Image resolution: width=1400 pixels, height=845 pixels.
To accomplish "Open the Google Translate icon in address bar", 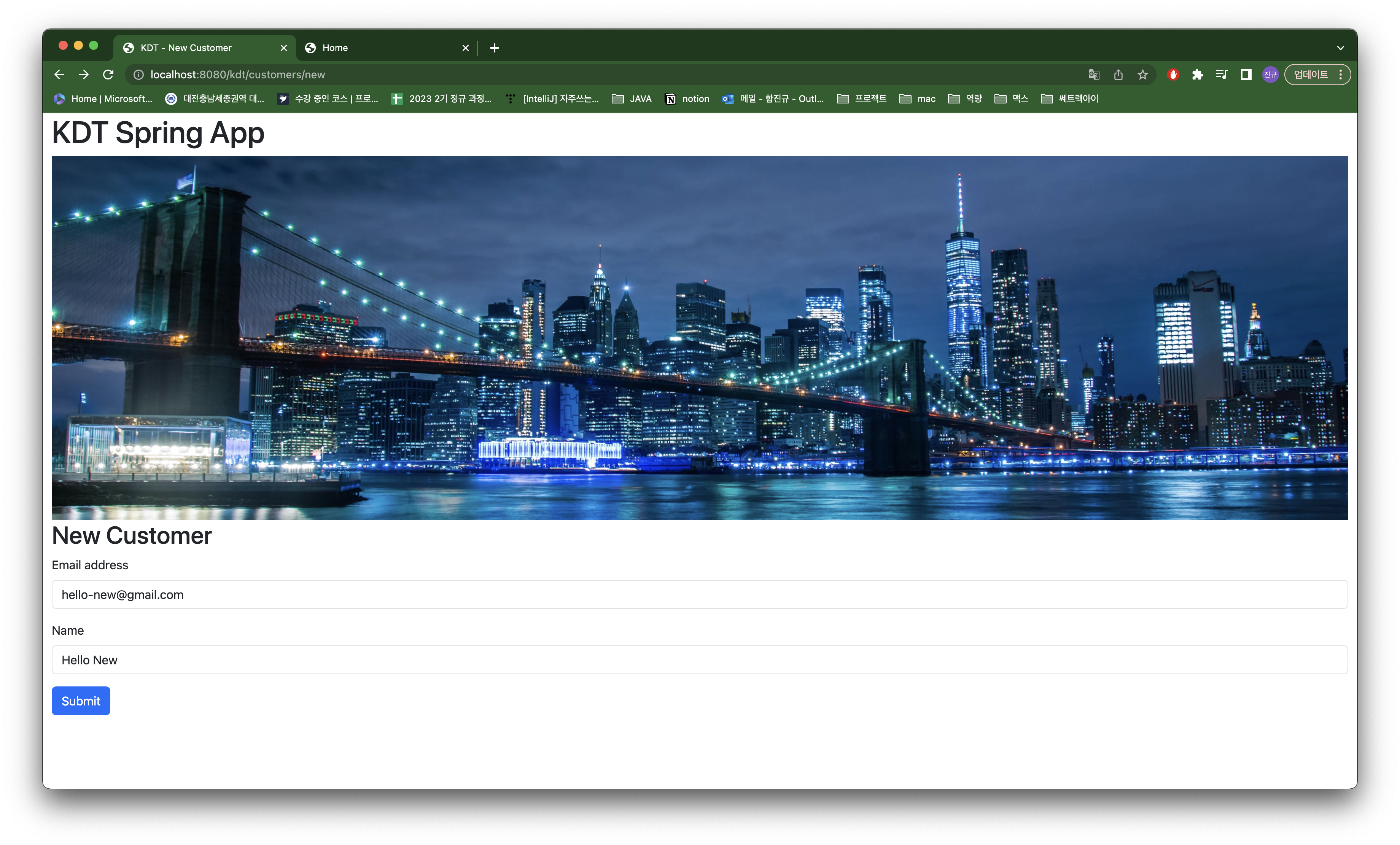I will point(1094,75).
